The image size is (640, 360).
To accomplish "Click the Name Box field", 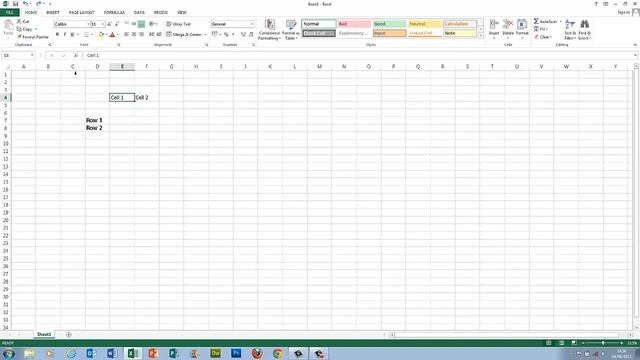I will [18, 56].
